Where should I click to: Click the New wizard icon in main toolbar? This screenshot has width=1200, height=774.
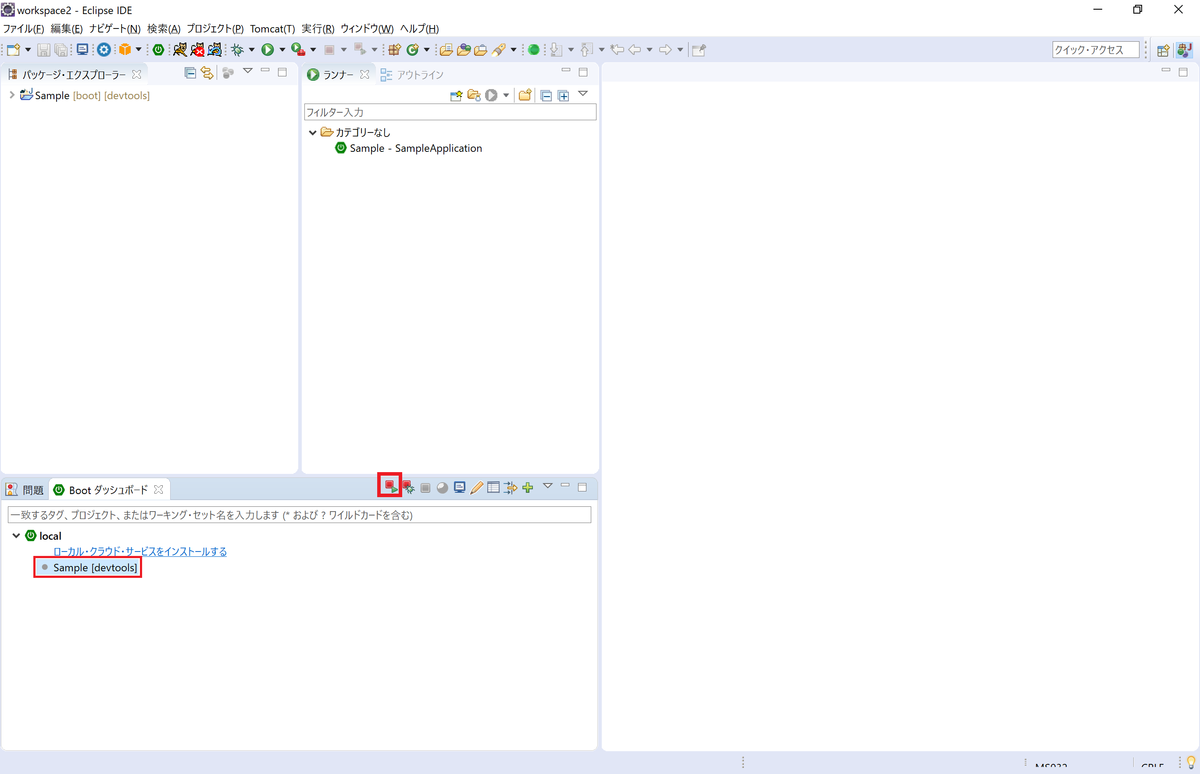click(13, 49)
